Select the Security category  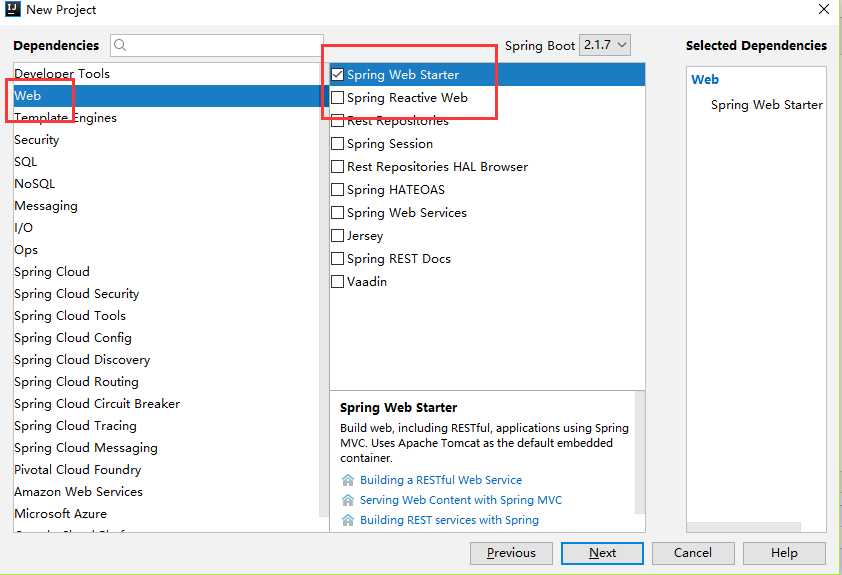[x=166, y=140]
